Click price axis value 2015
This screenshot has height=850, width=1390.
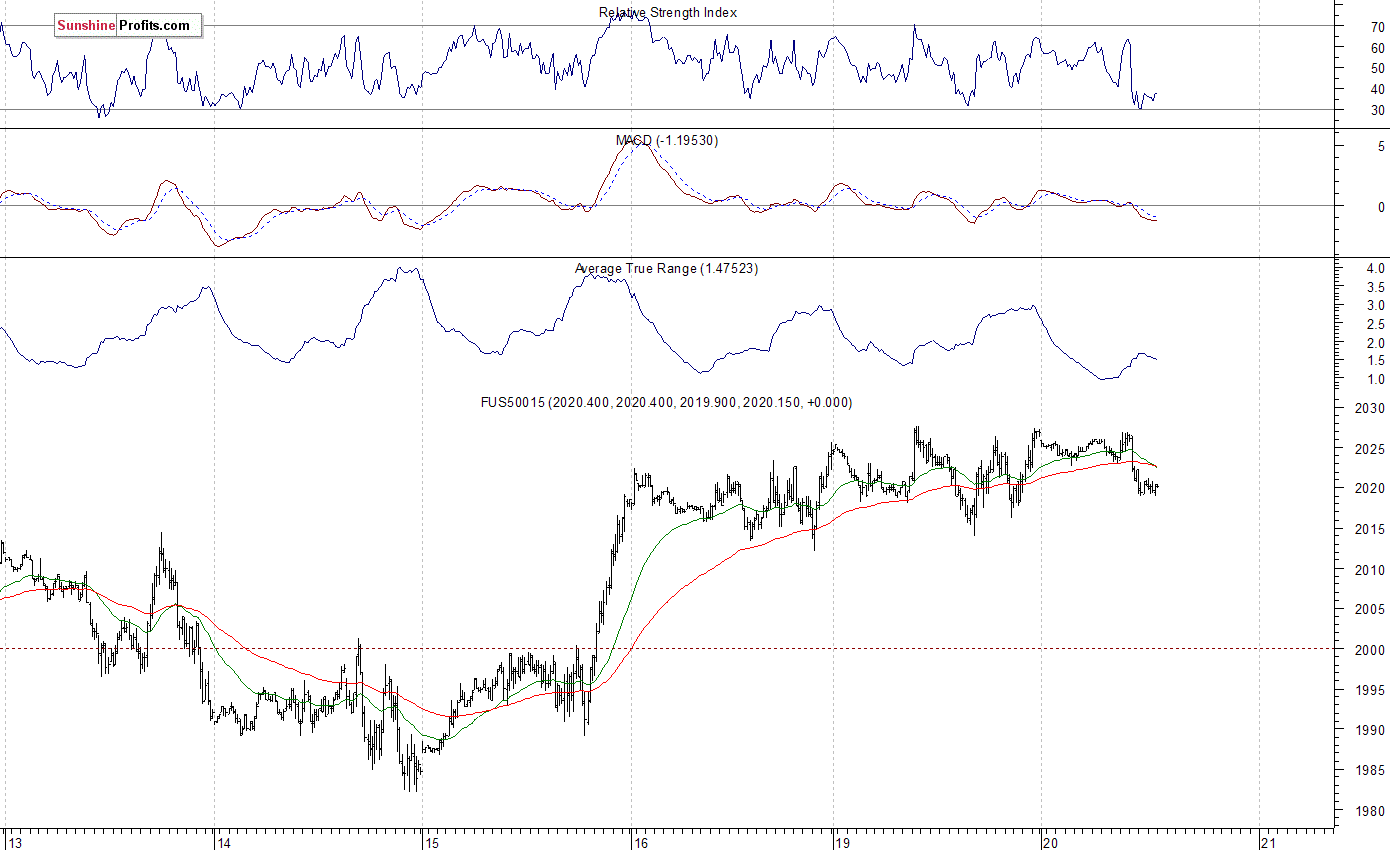pos(1371,529)
